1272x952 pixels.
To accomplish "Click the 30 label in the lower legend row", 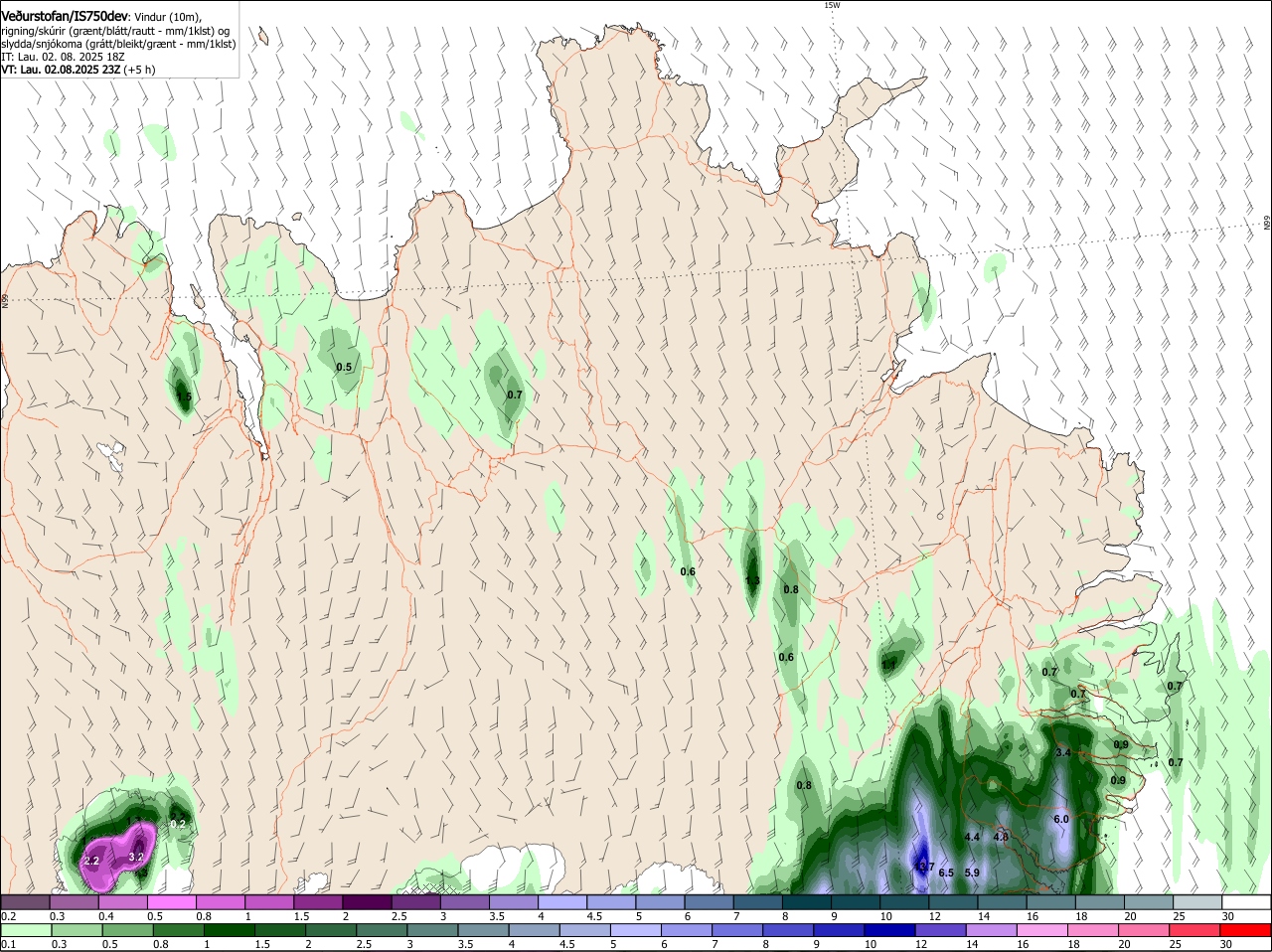I will pos(1226,944).
